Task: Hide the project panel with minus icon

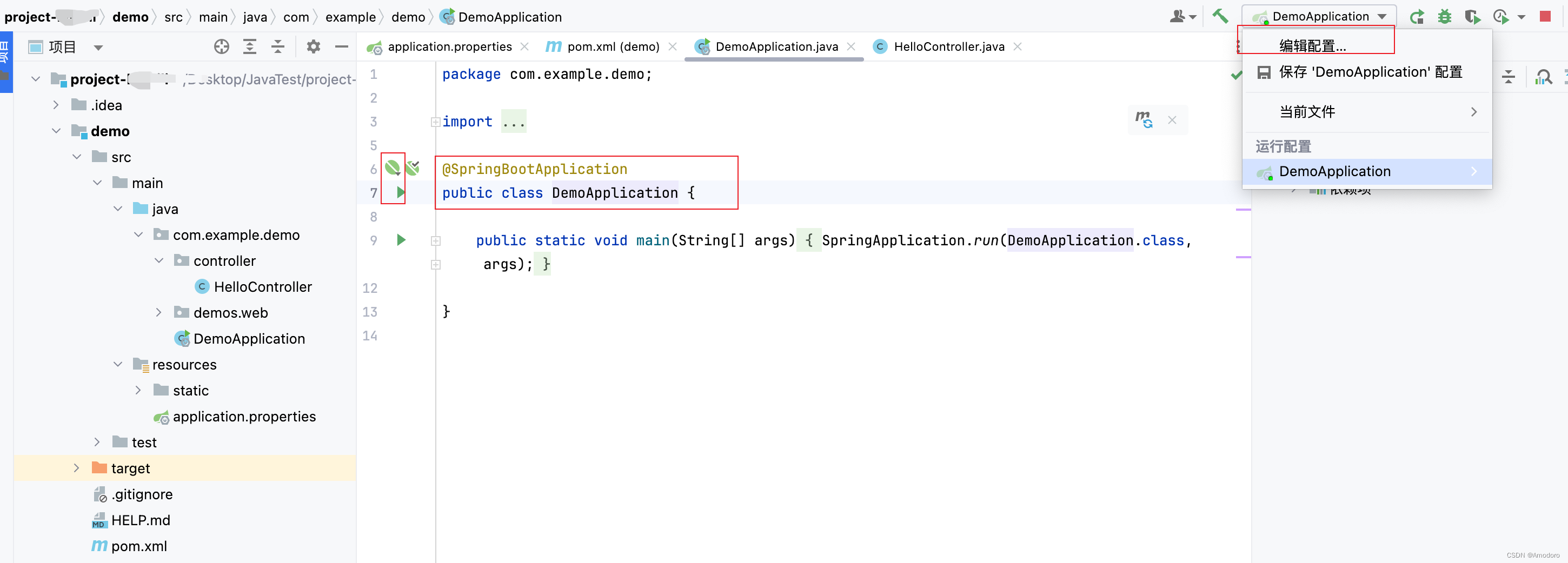Action: point(342,47)
